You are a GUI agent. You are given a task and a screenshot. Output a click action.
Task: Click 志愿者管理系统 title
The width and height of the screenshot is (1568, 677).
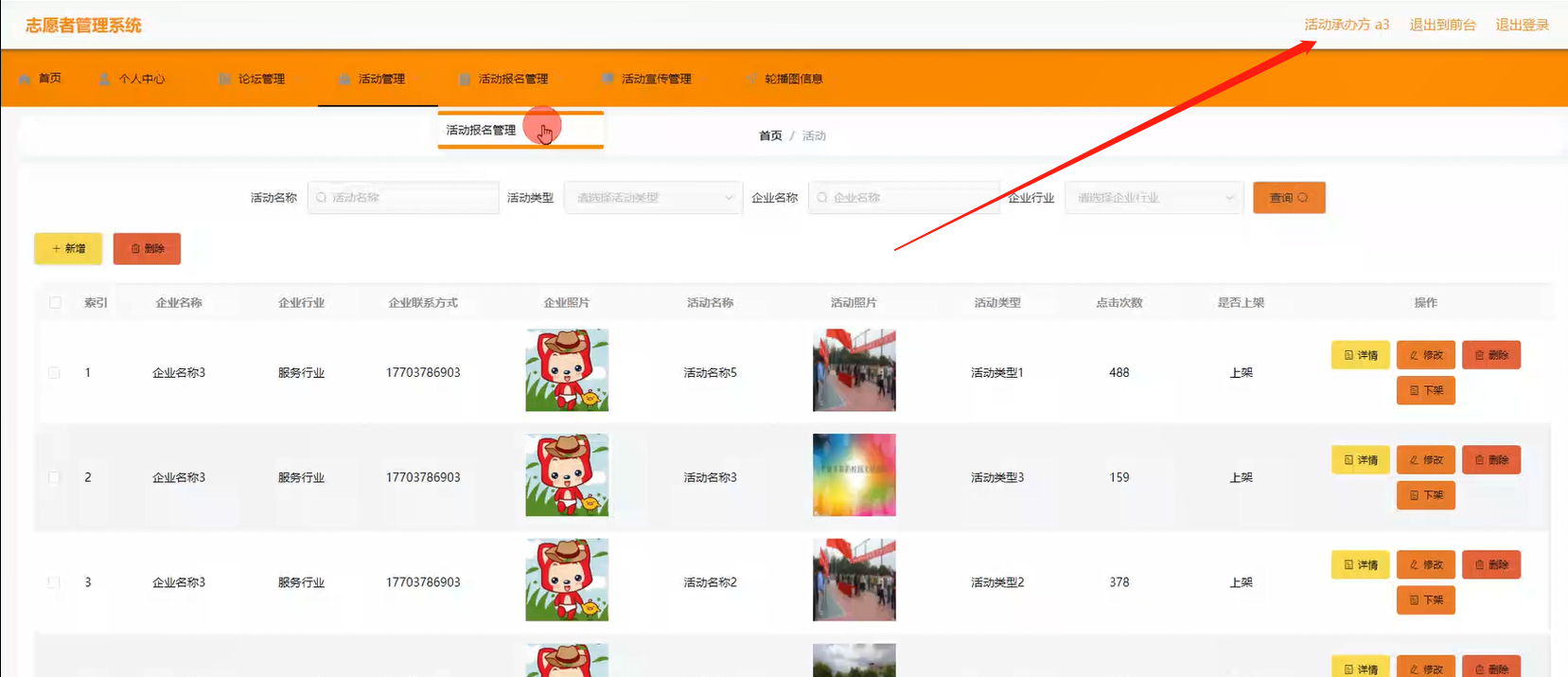[x=83, y=26]
